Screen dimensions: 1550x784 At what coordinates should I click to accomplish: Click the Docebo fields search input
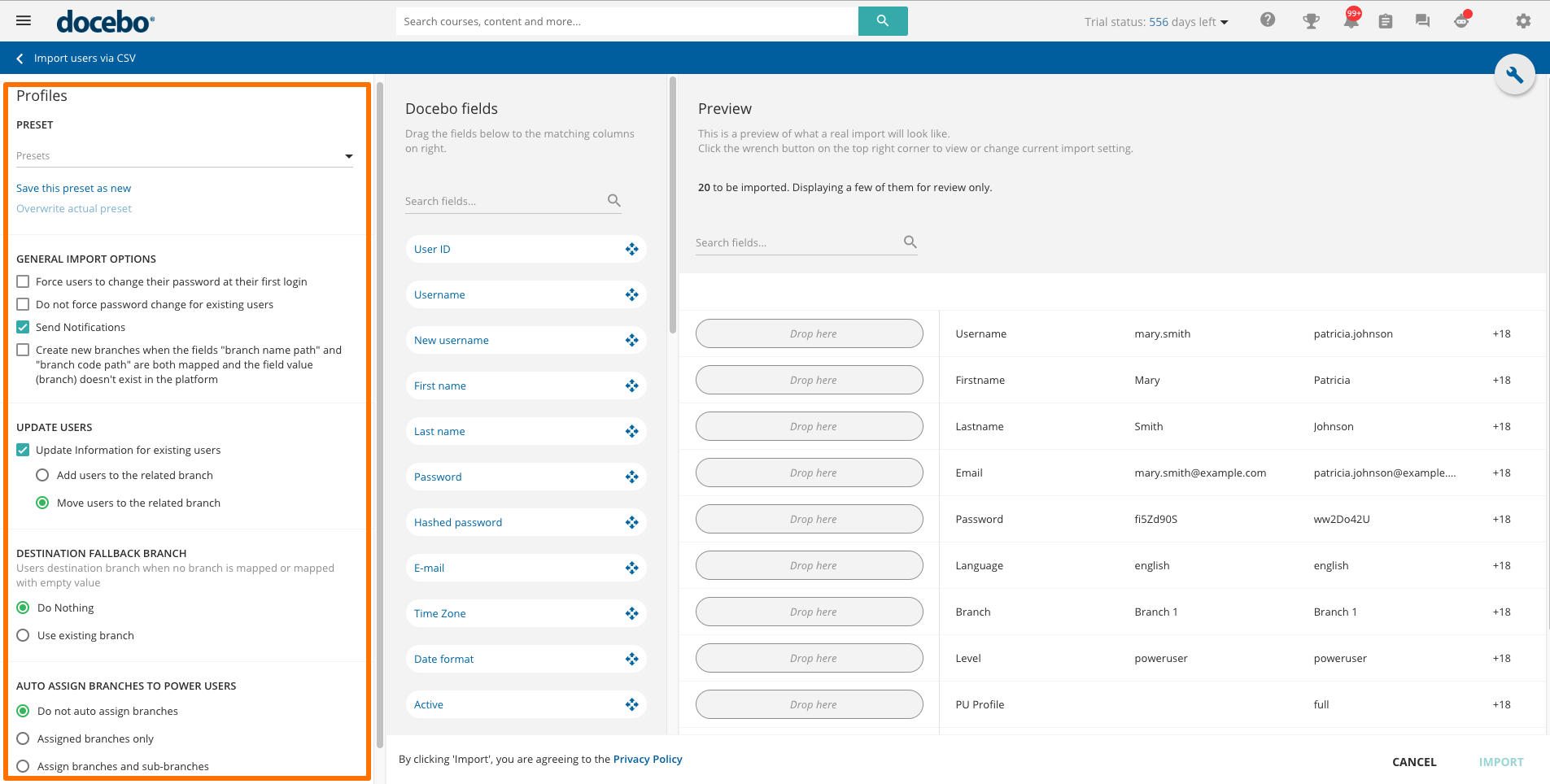(504, 202)
